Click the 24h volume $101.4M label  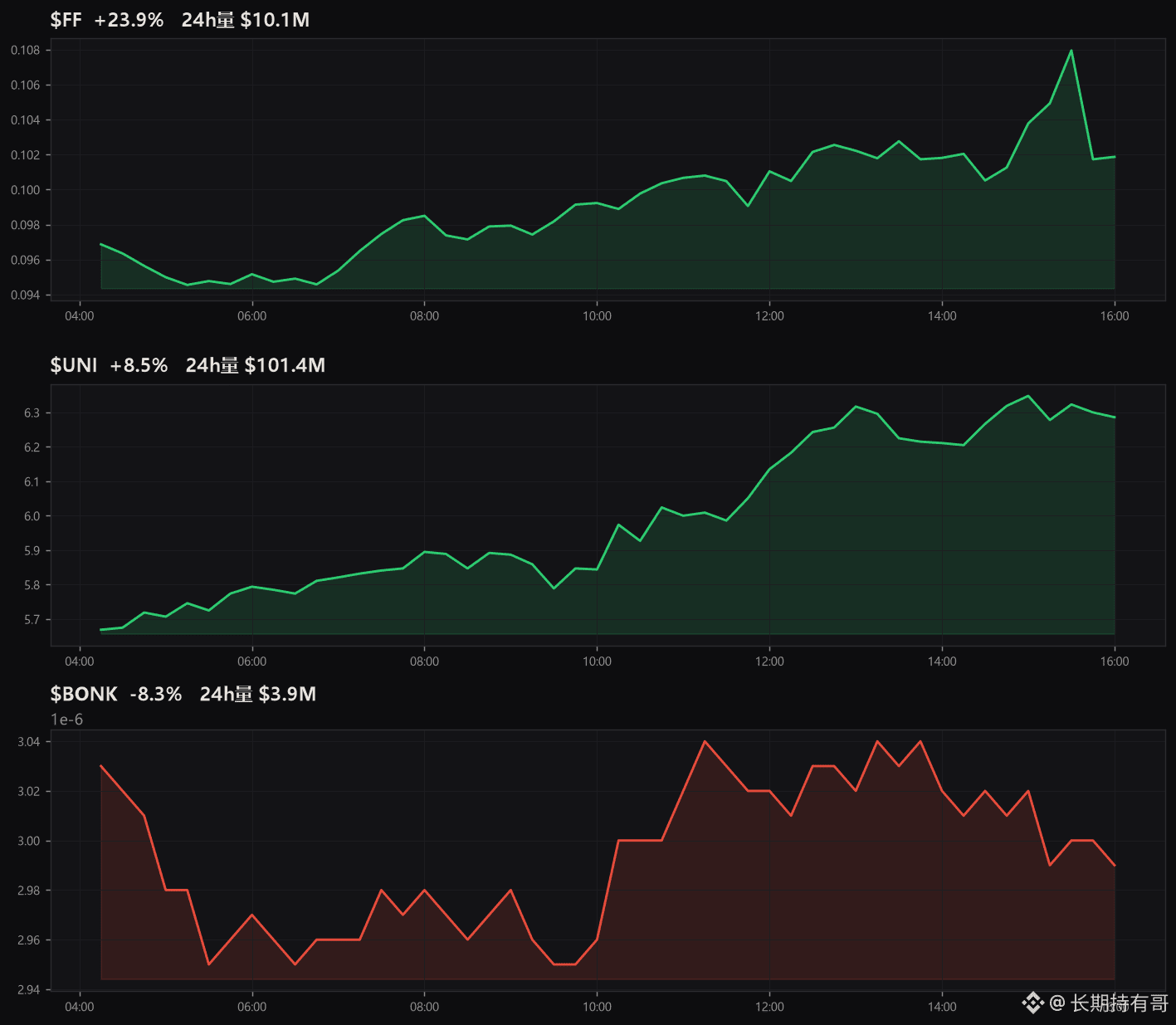255,365
